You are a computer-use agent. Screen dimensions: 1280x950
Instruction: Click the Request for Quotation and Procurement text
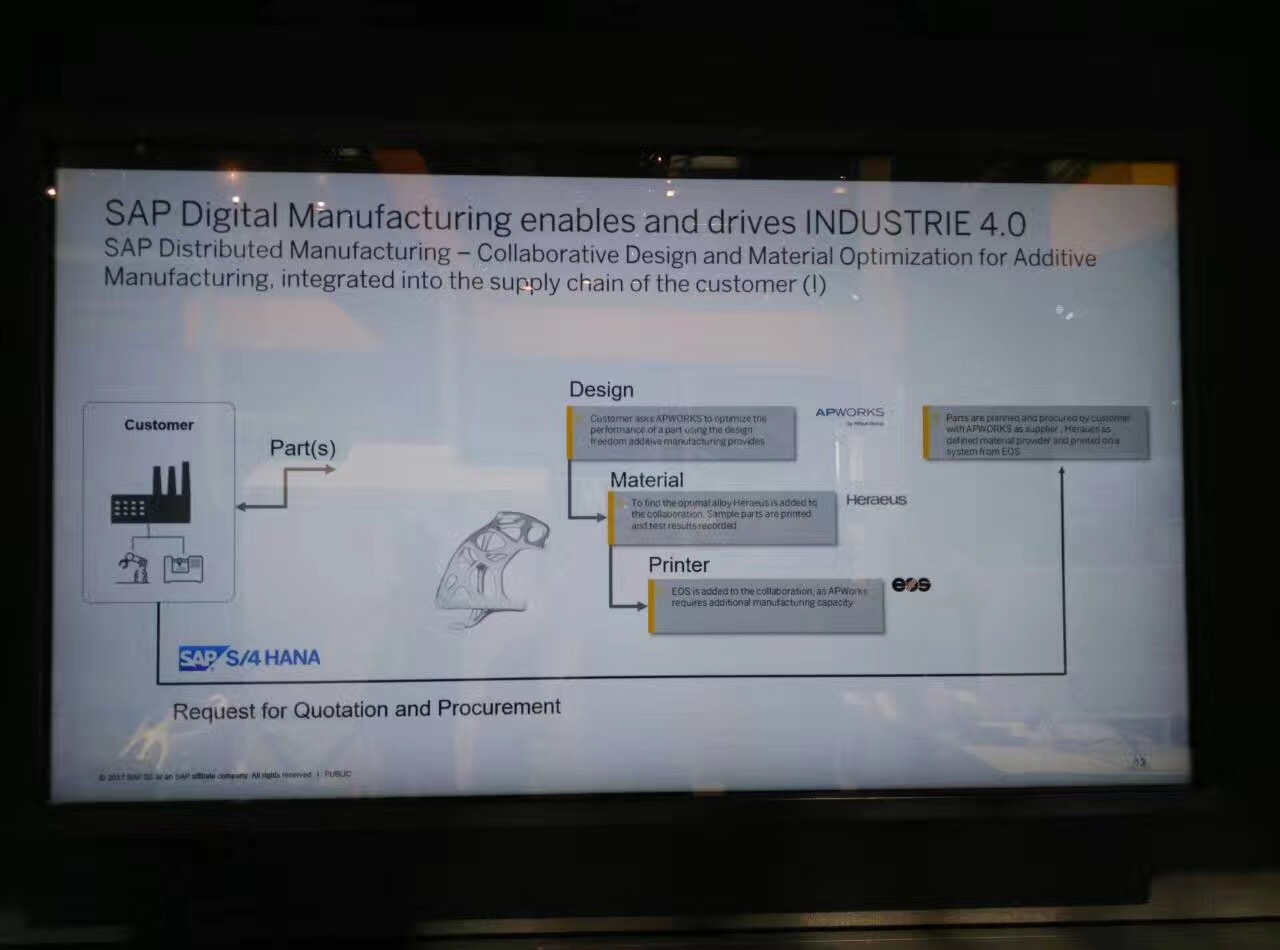coord(366,709)
